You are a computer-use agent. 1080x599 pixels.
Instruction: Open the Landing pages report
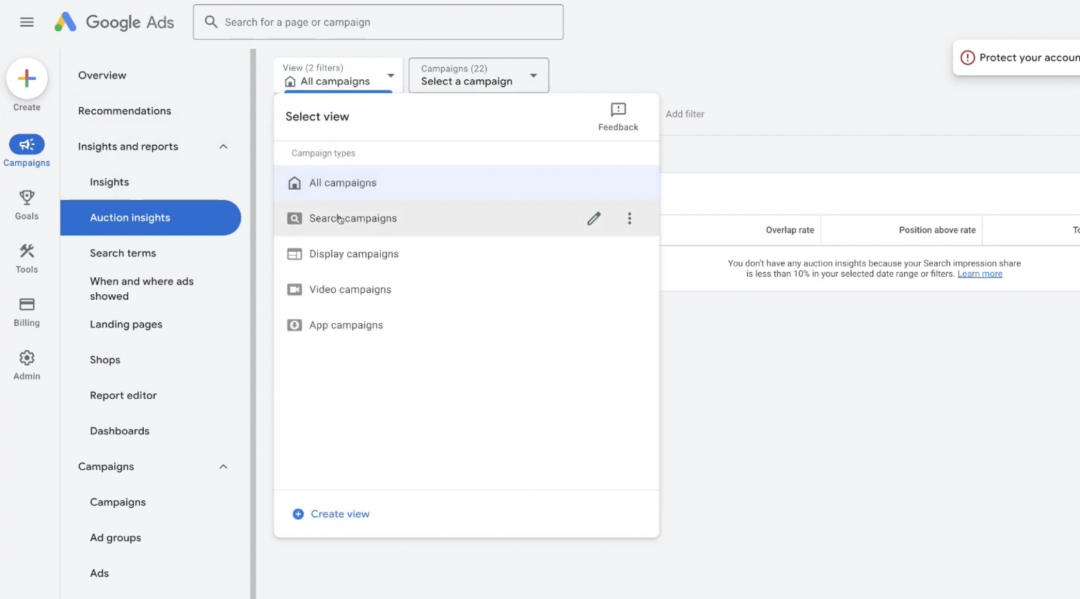[126, 324]
